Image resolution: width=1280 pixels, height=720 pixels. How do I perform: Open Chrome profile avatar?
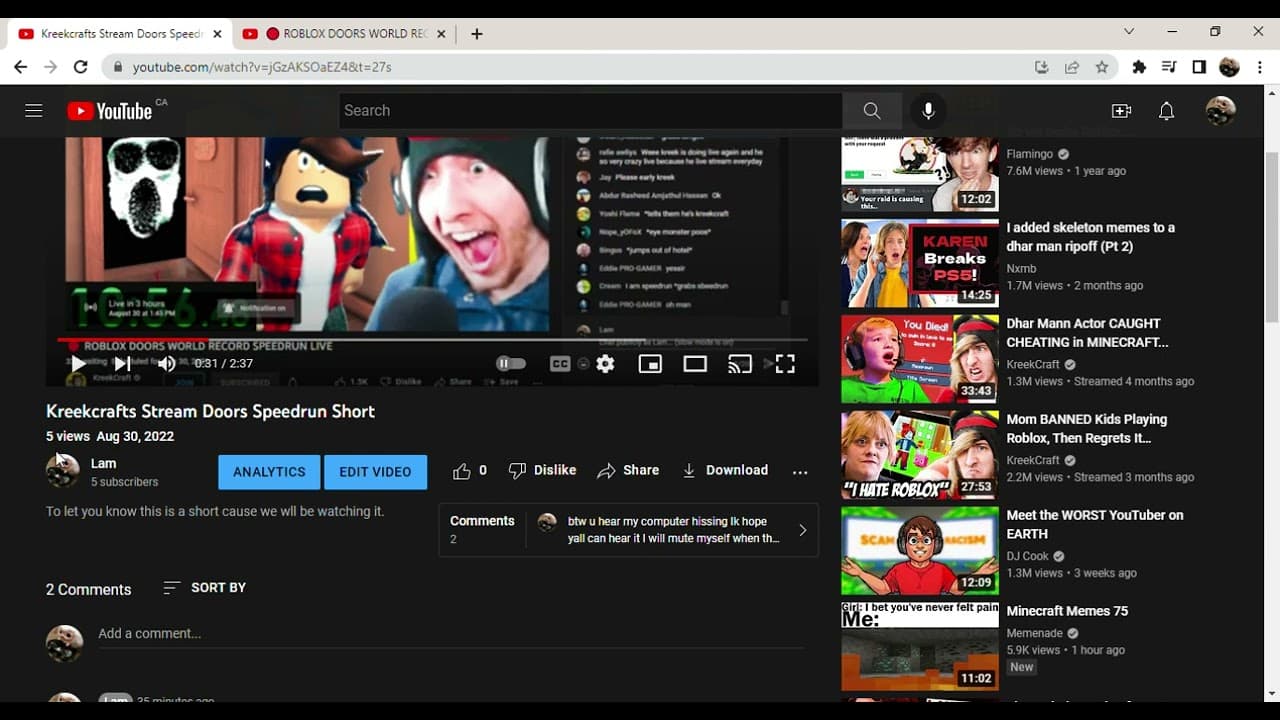coord(1230,67)
